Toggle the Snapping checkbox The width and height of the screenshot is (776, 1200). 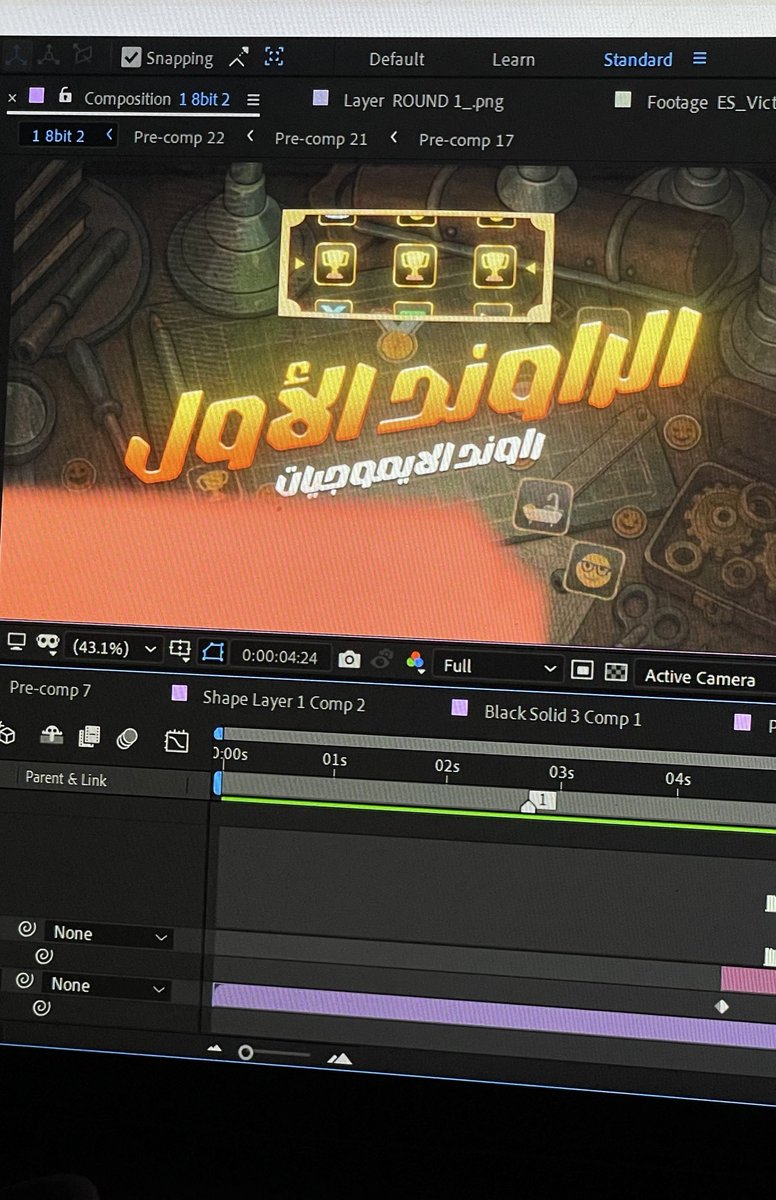pos(131,58)
